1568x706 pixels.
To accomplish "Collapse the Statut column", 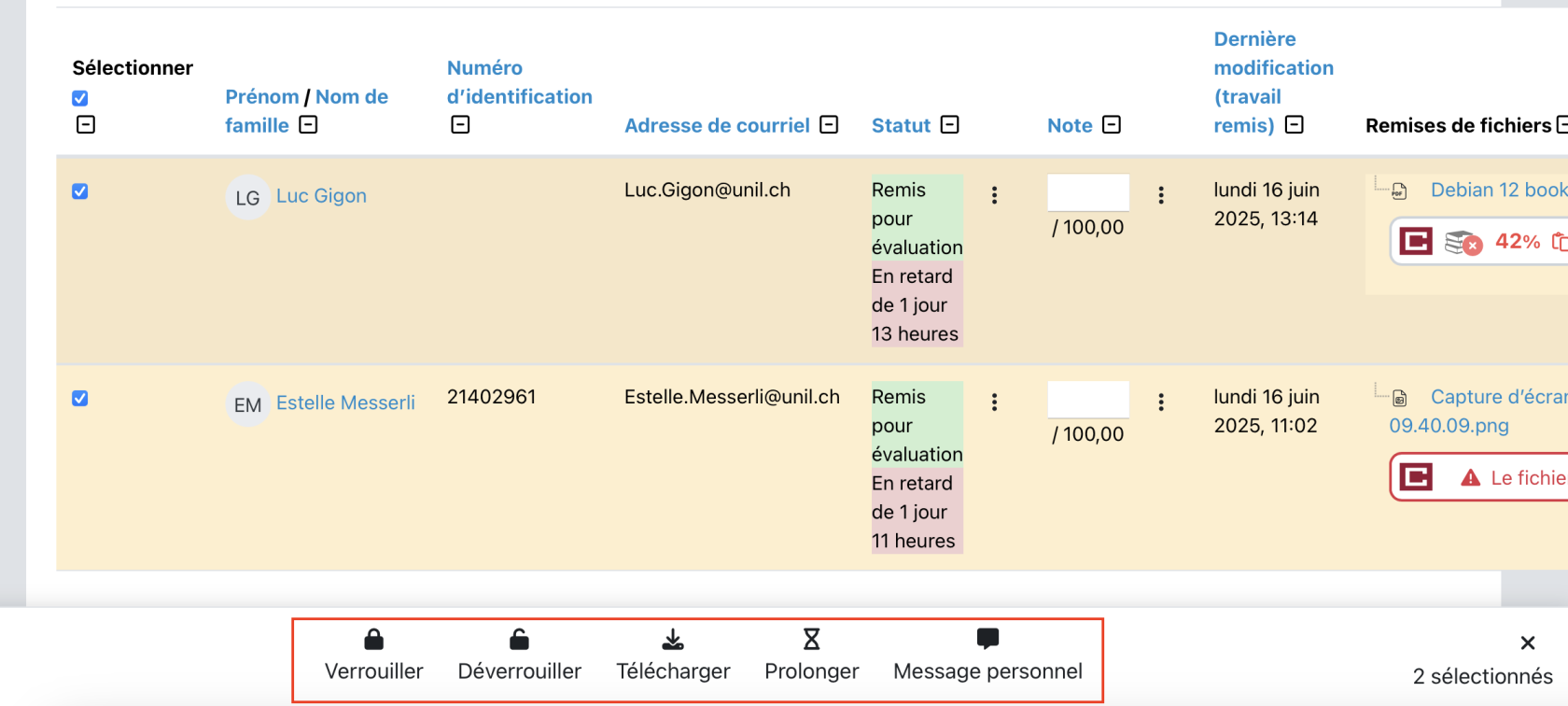I will coord(949,125).
